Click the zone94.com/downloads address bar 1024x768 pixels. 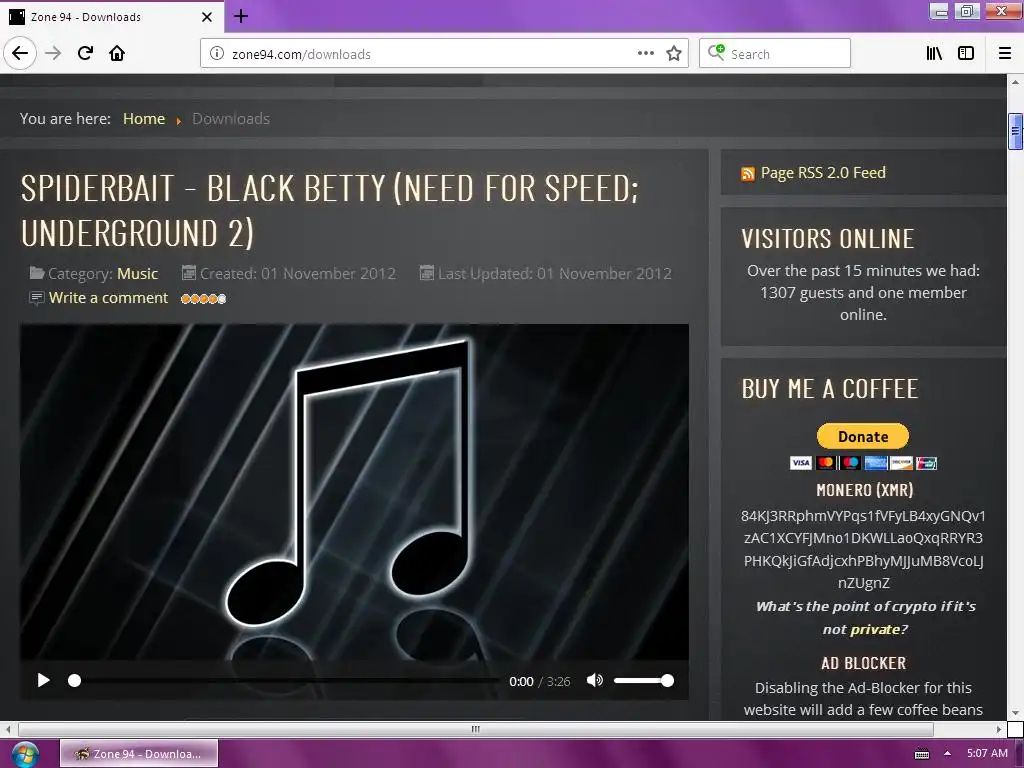(444, 54)
